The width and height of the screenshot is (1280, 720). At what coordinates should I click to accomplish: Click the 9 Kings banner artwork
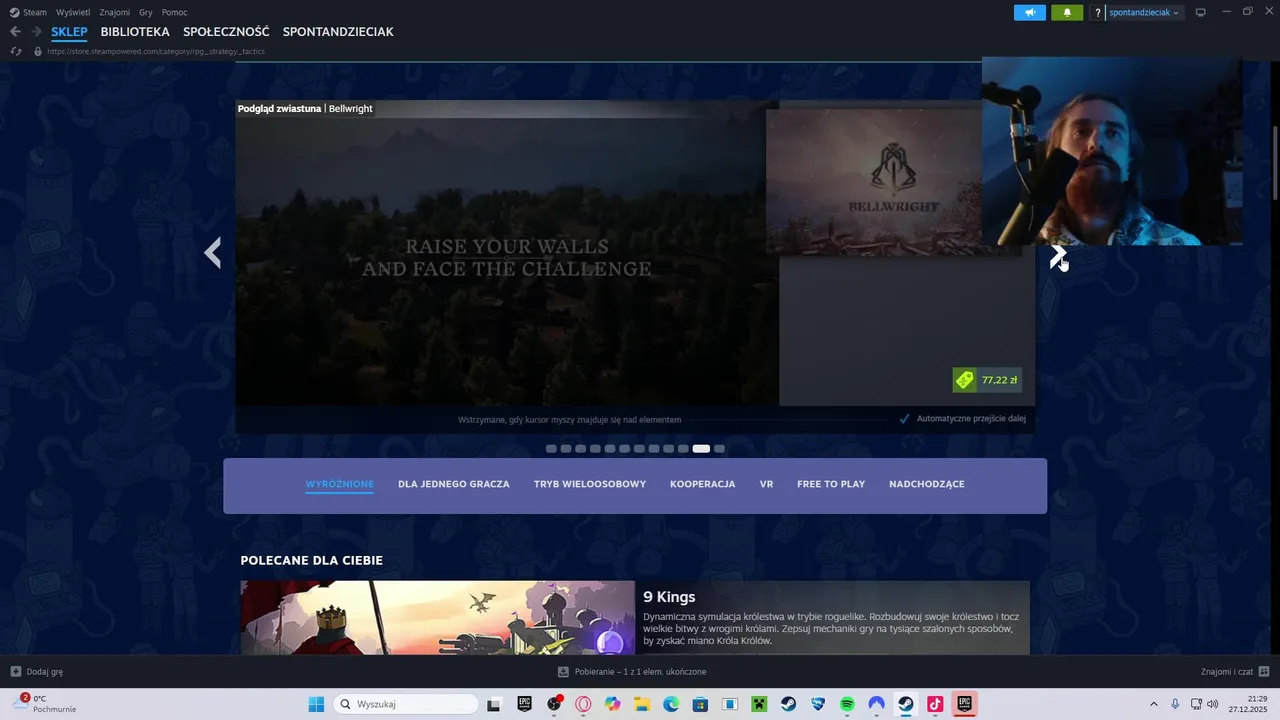point(437,618)
